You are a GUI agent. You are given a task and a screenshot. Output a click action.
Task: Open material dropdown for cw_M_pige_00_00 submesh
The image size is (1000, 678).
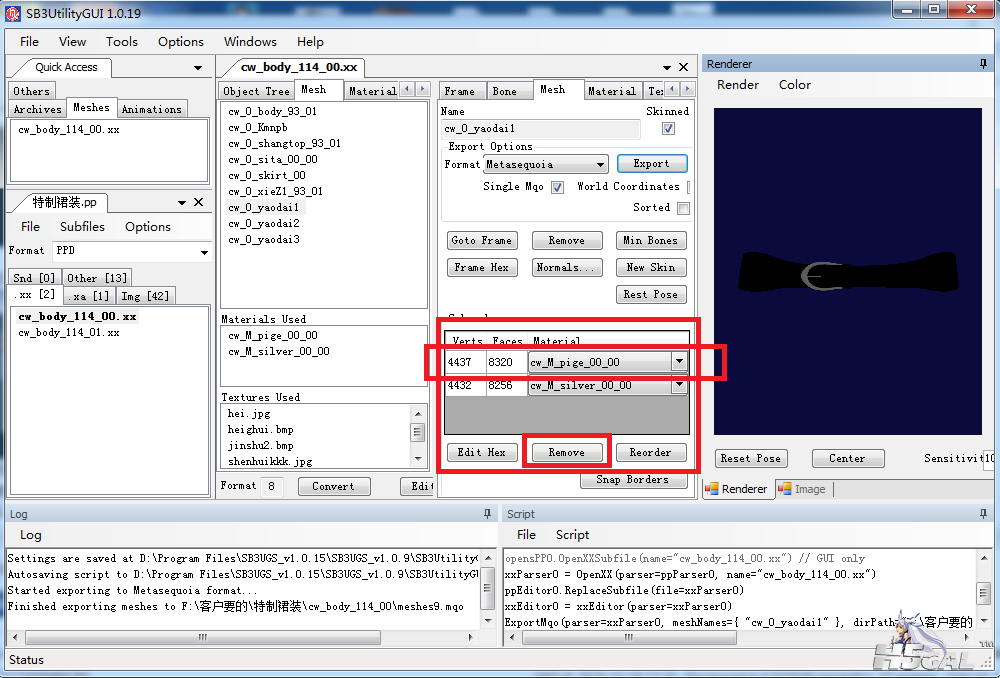(x=679, y=362)
